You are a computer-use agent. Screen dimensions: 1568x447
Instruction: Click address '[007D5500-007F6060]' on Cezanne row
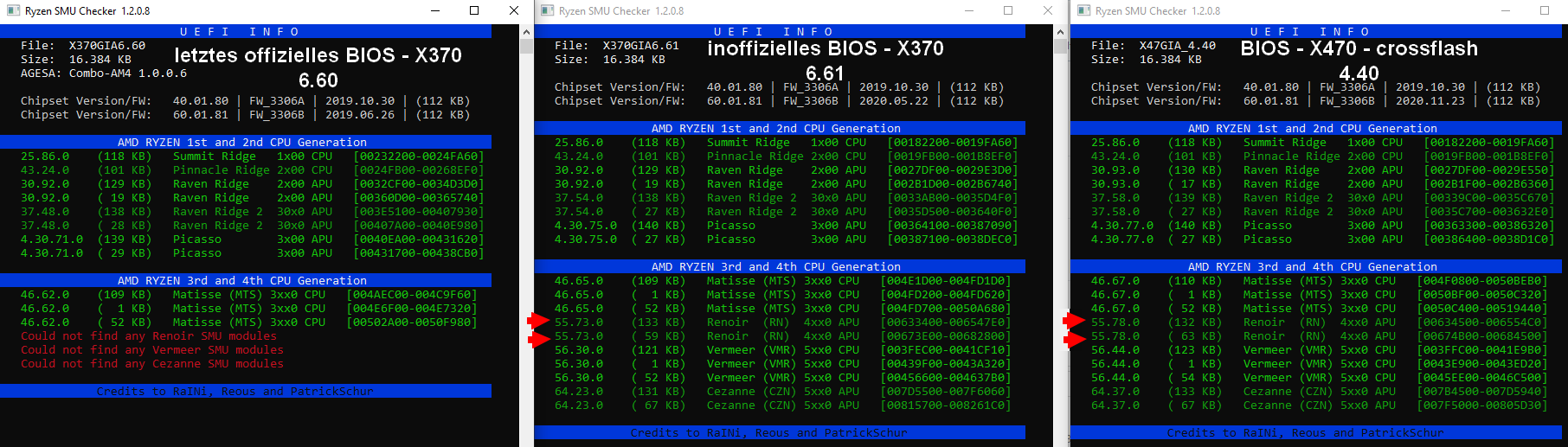click(946, 392)
